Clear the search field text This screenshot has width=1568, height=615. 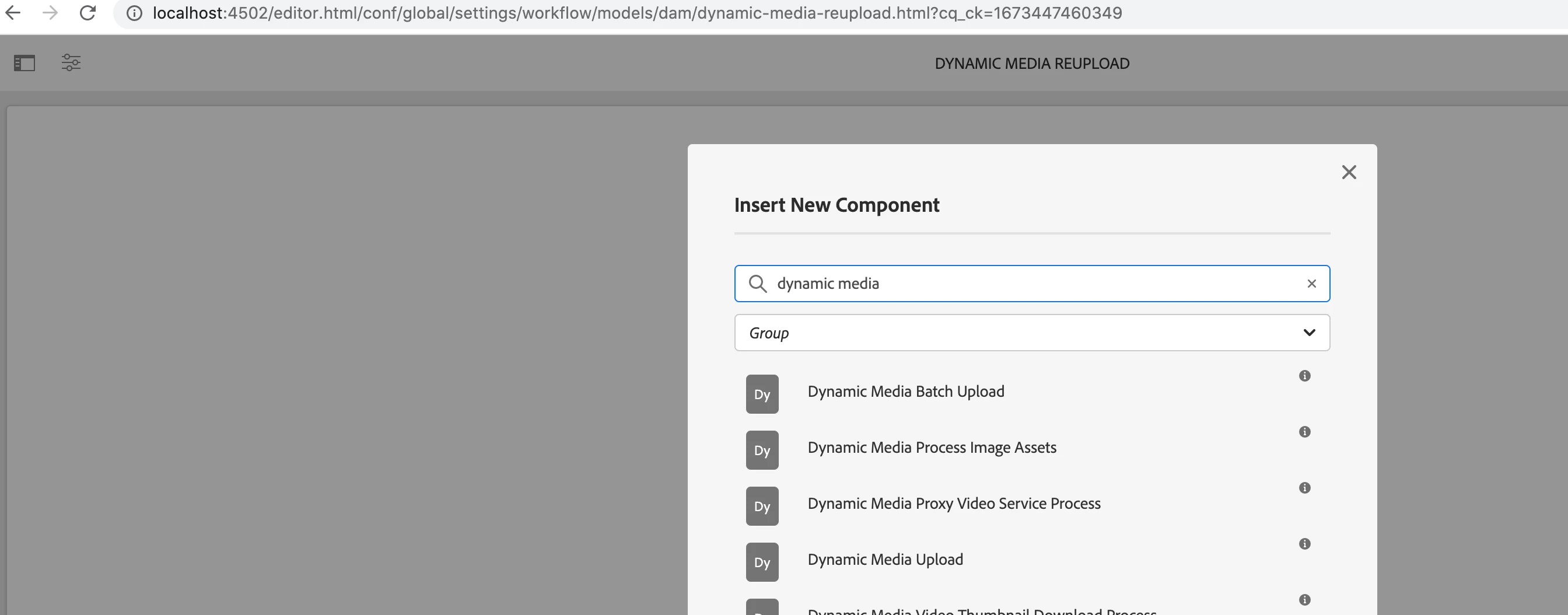[x=1312, y=283]
